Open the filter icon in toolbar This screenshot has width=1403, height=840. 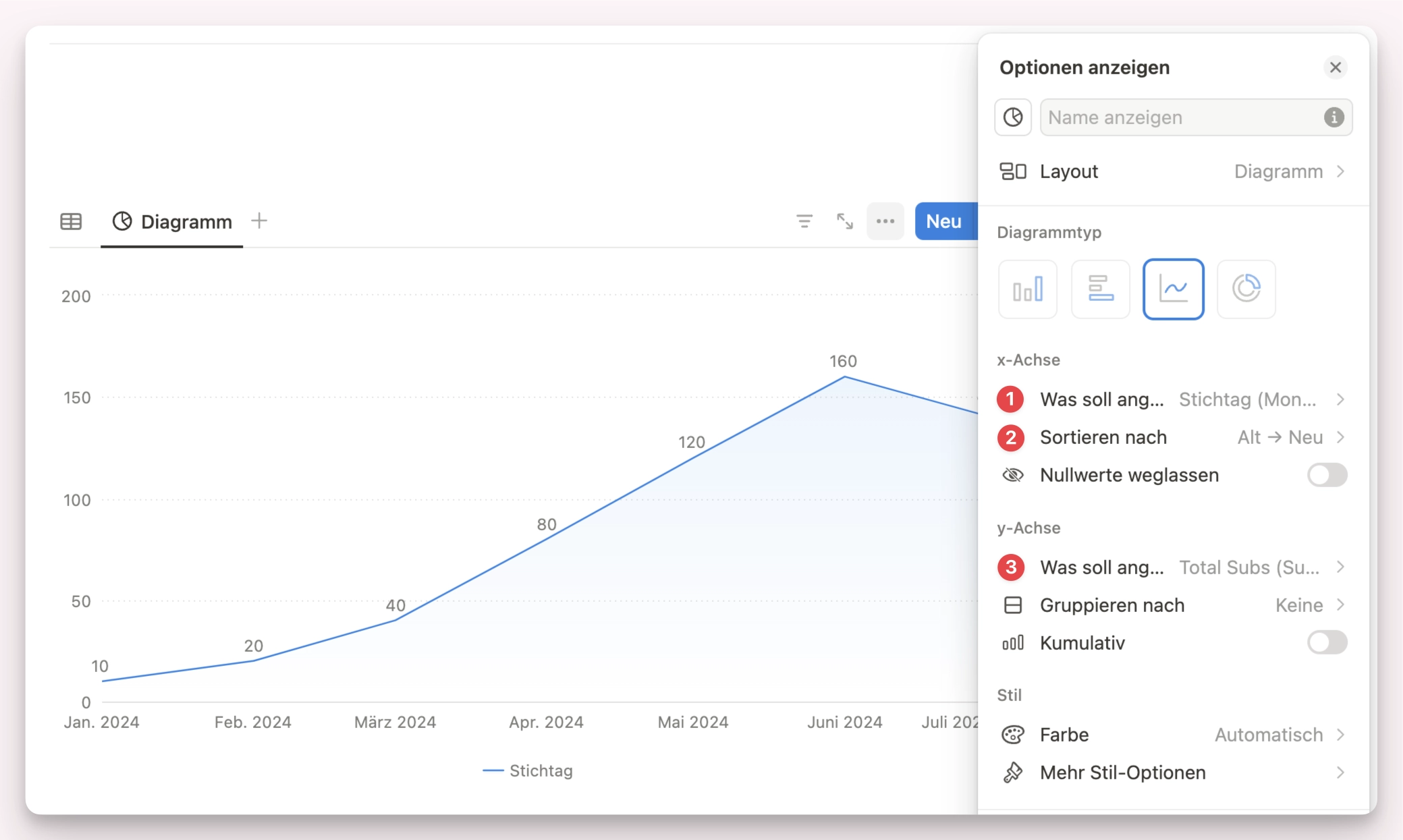[x=804, y=221]
